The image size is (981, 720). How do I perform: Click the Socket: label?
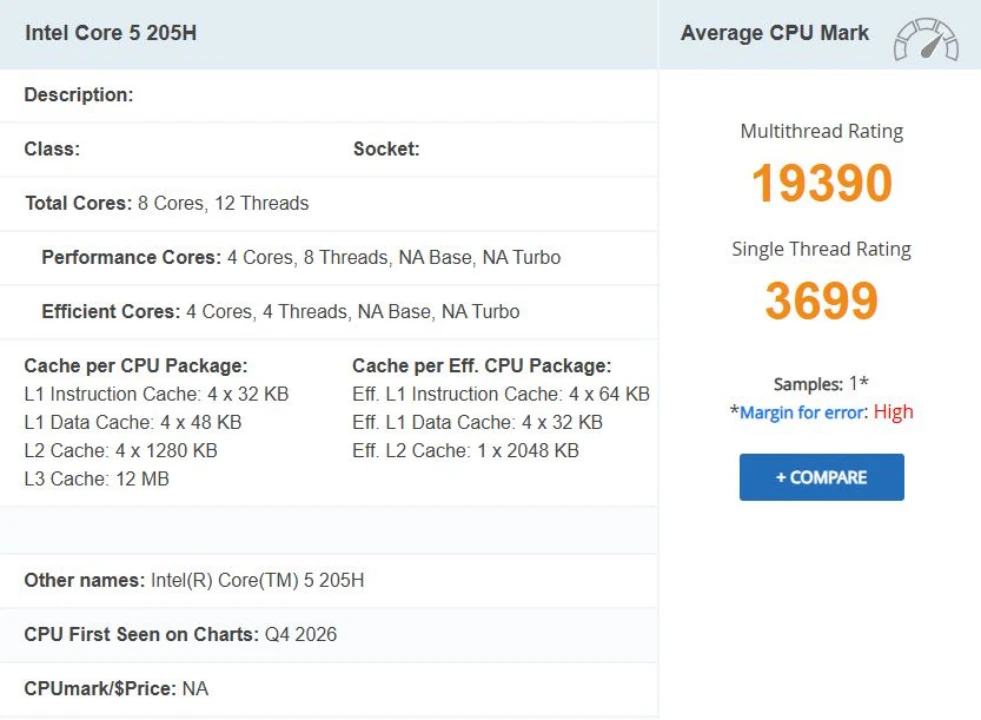(x=386, y=149)
